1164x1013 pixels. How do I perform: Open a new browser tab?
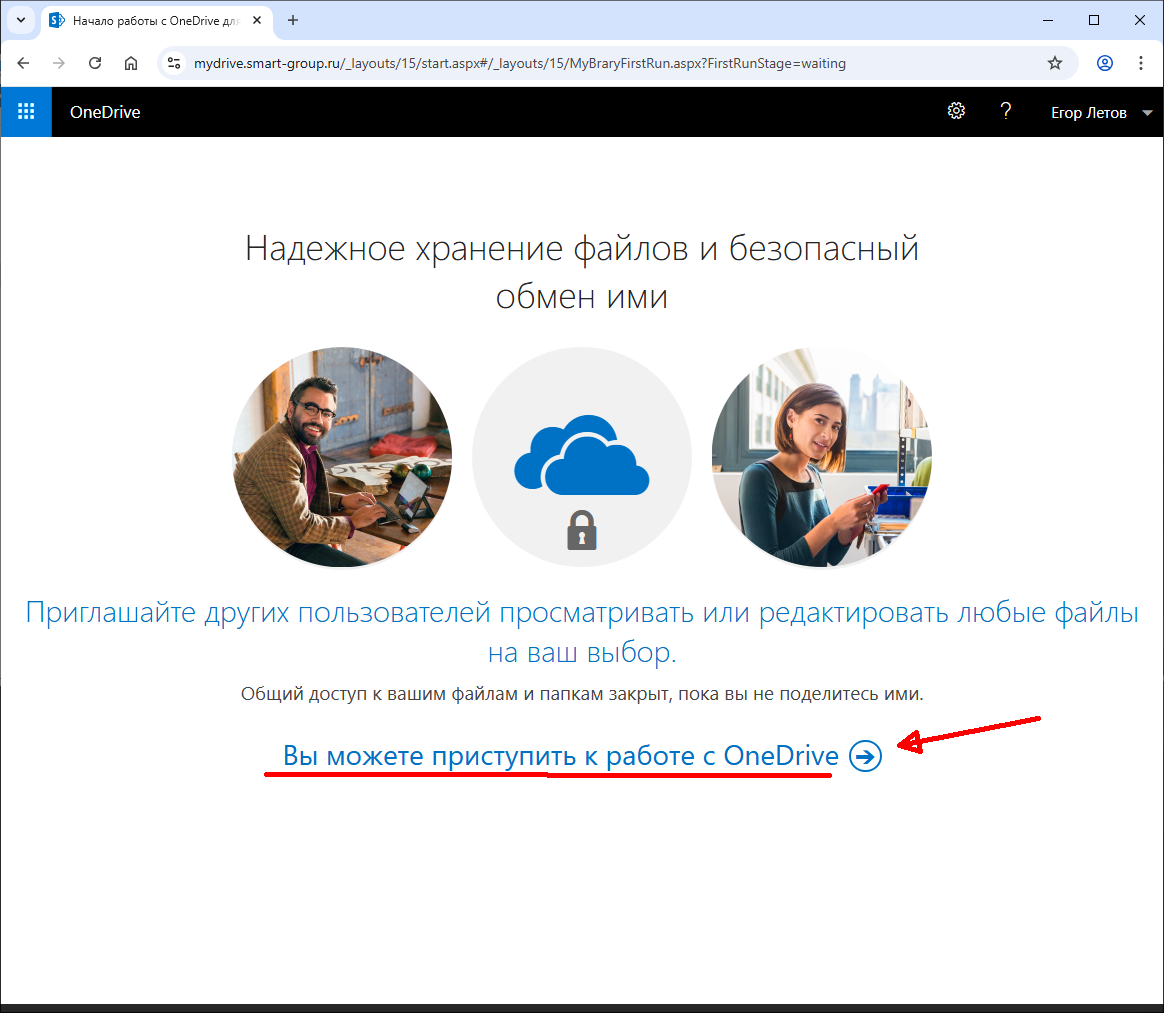point(293,20)
